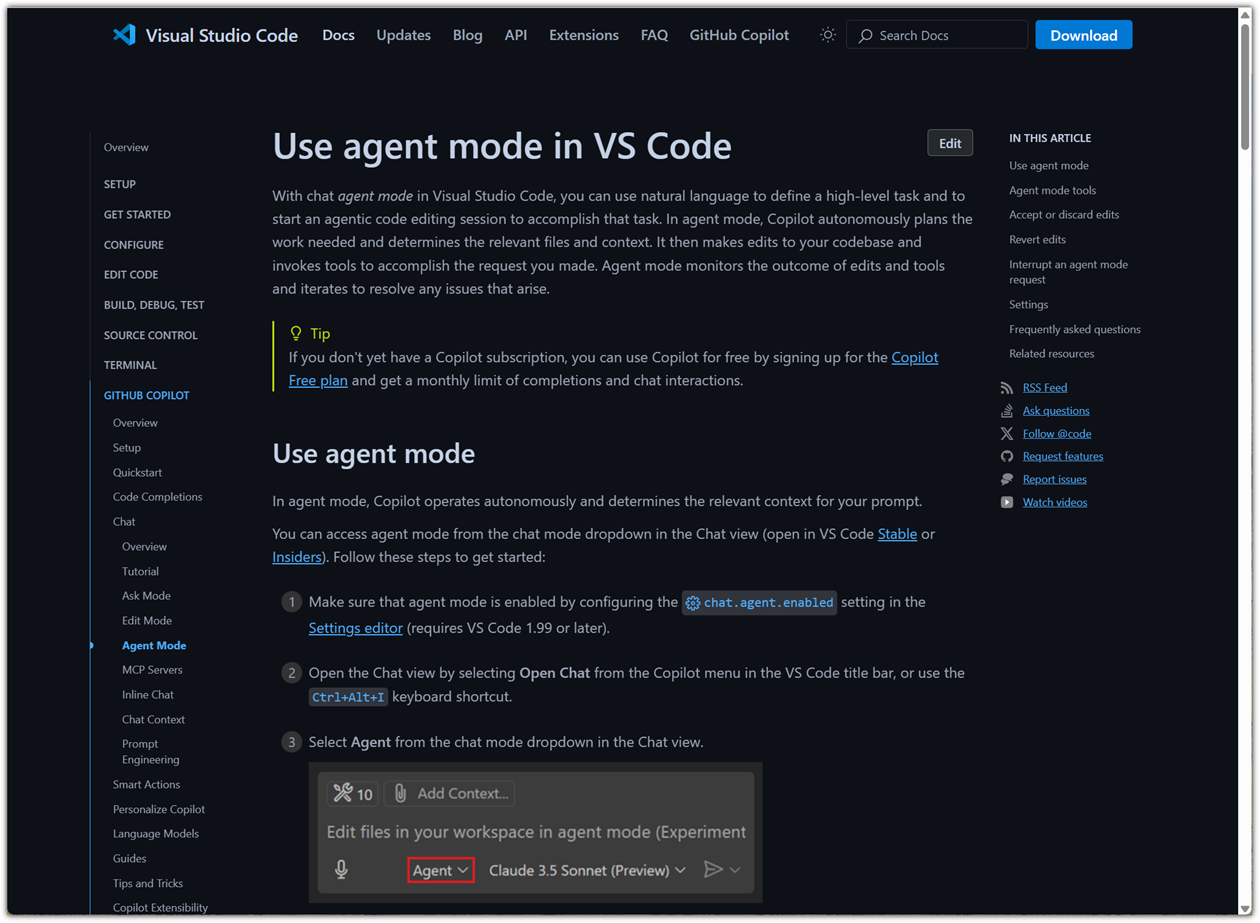Click the GitHub icon beside Request features
Screen dimensions: 1260x923
[1007, 456]
